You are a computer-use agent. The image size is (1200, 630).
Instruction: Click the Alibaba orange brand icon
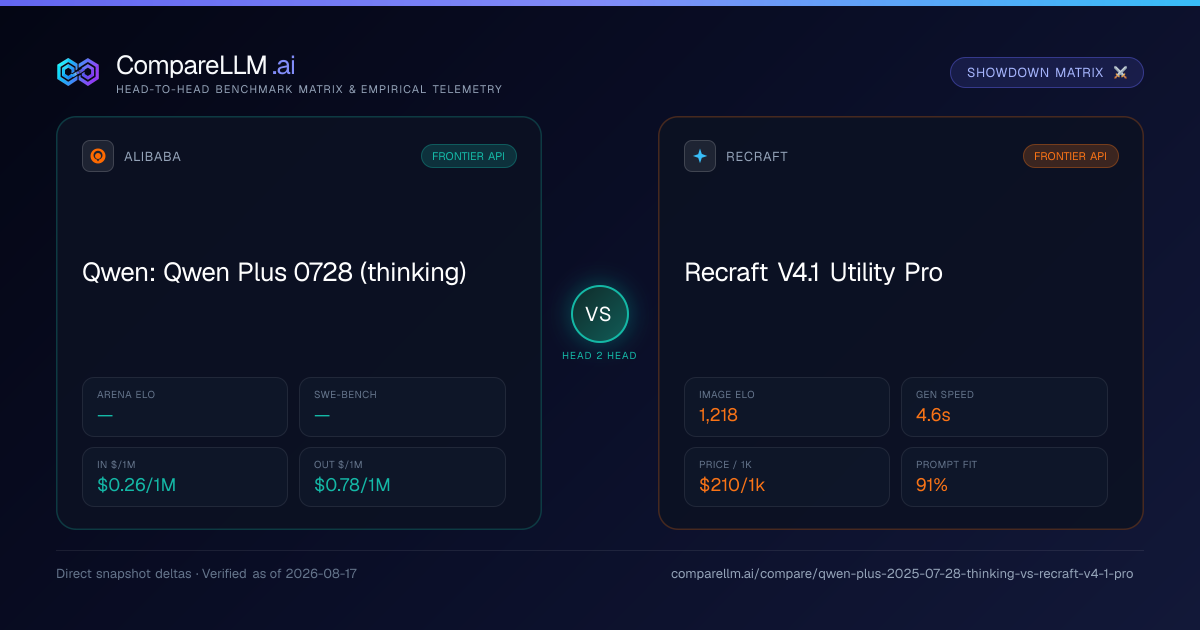tap(98, 156)
